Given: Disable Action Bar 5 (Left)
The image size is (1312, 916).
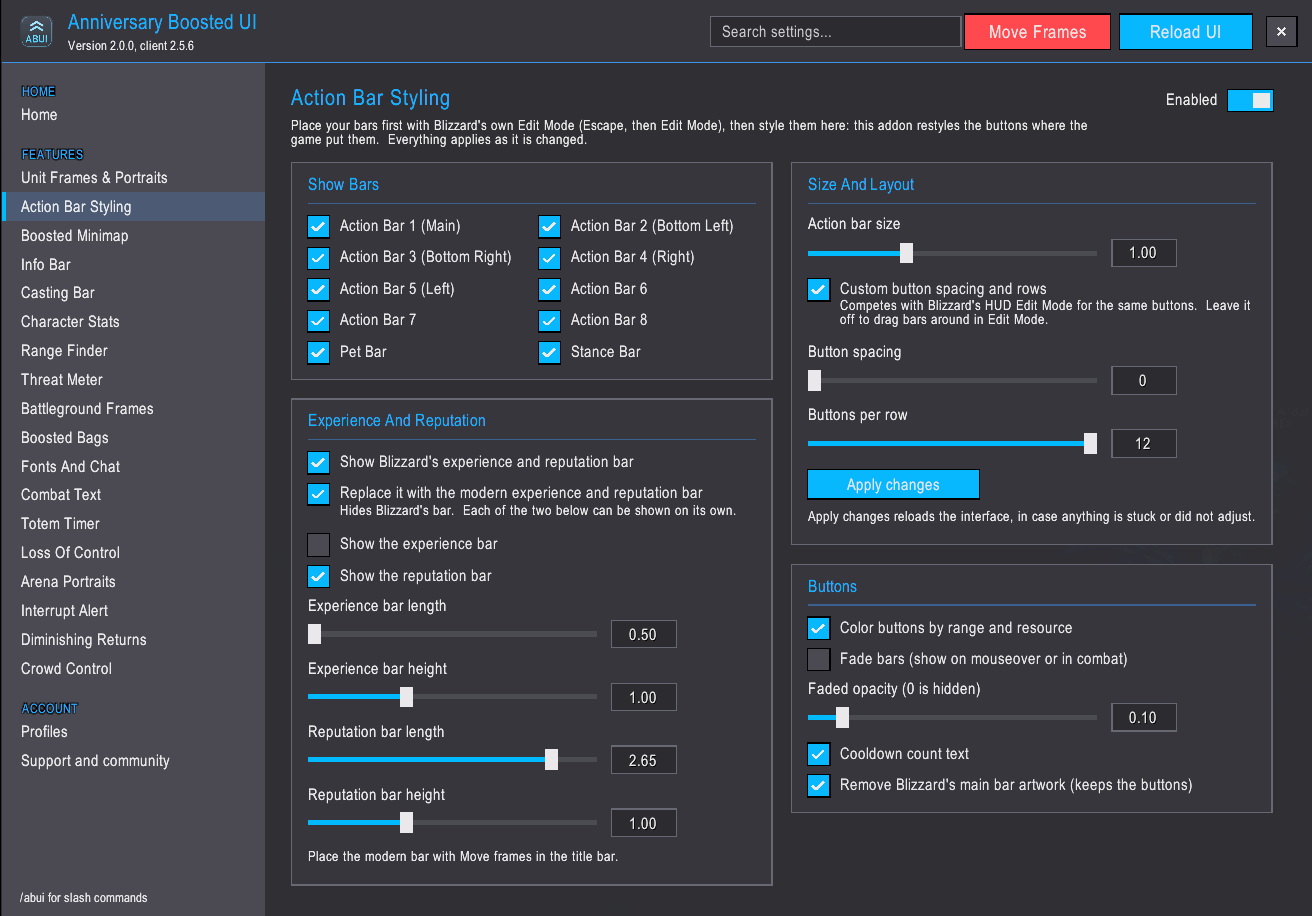Looking at the screenshot, I should coord(318,289).
